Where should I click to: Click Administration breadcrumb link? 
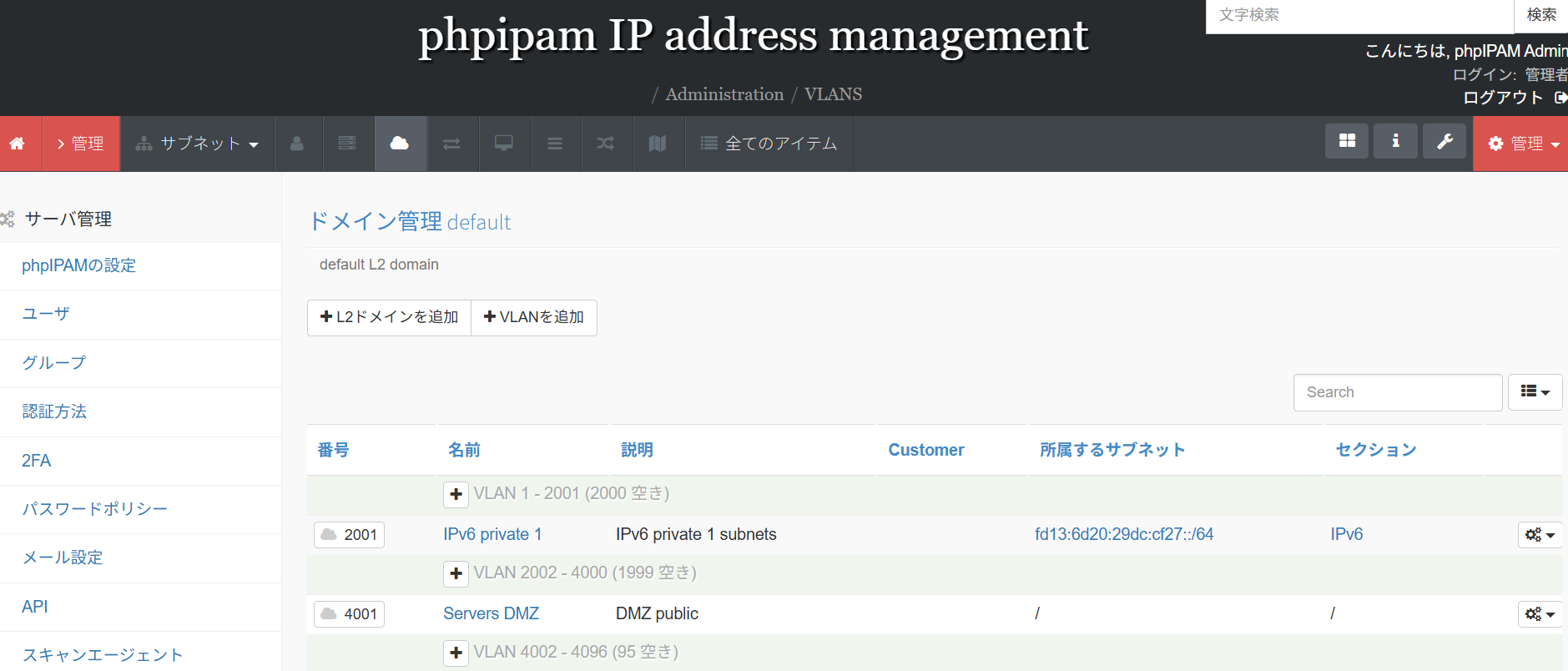pos(724,94)
